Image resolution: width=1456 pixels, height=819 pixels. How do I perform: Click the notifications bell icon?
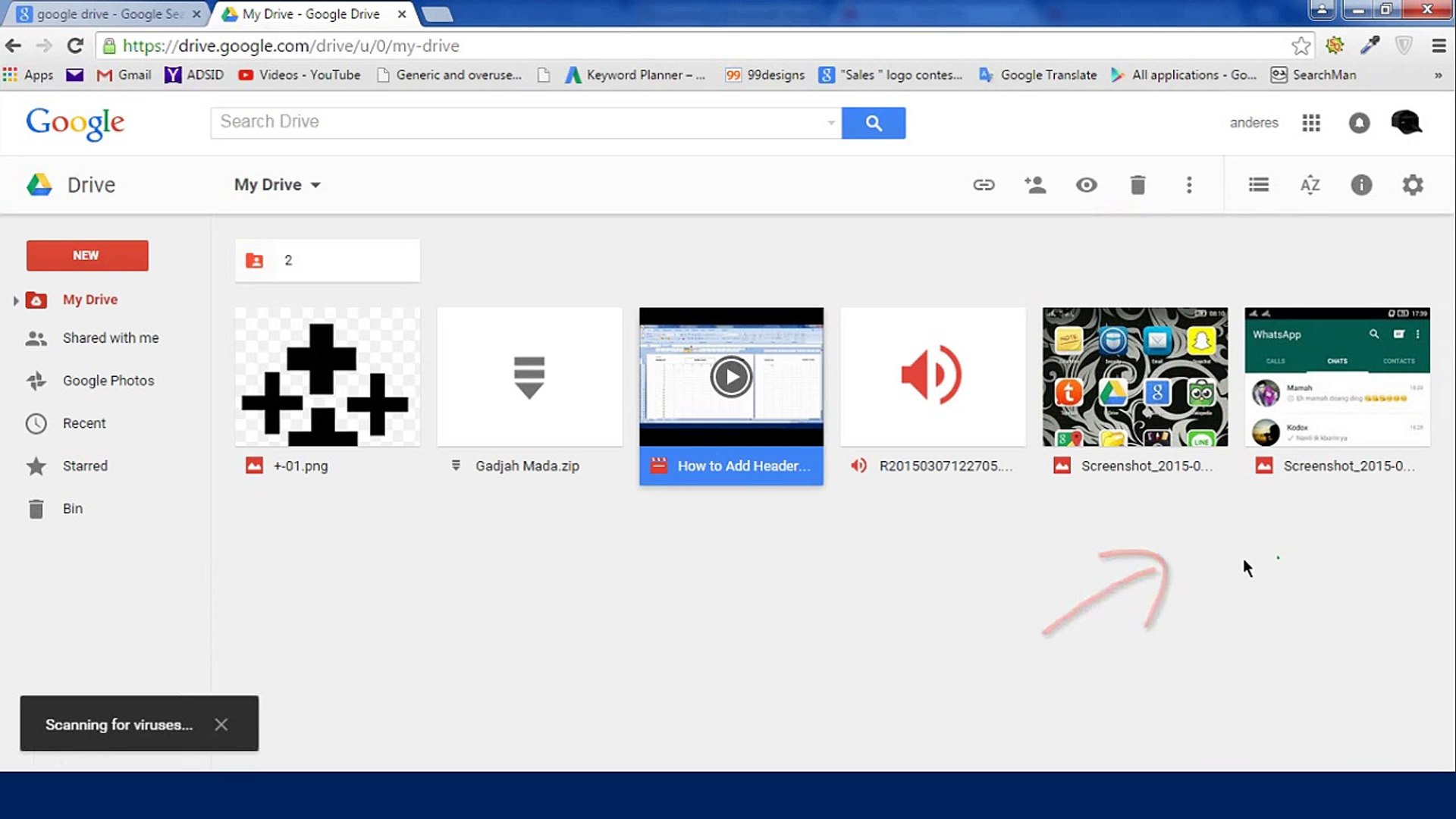click(1359, 123)
